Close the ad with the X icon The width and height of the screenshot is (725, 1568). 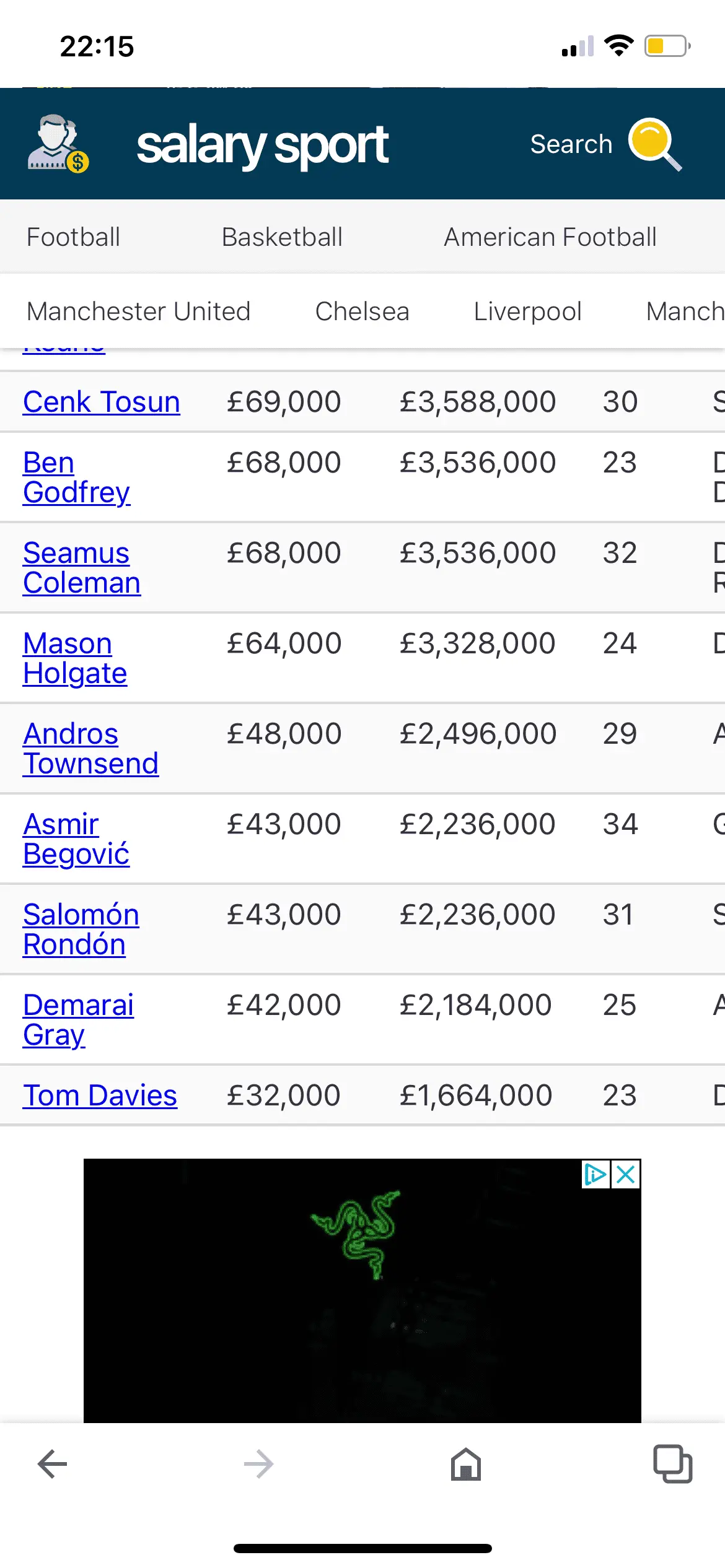click(626, 1174)
